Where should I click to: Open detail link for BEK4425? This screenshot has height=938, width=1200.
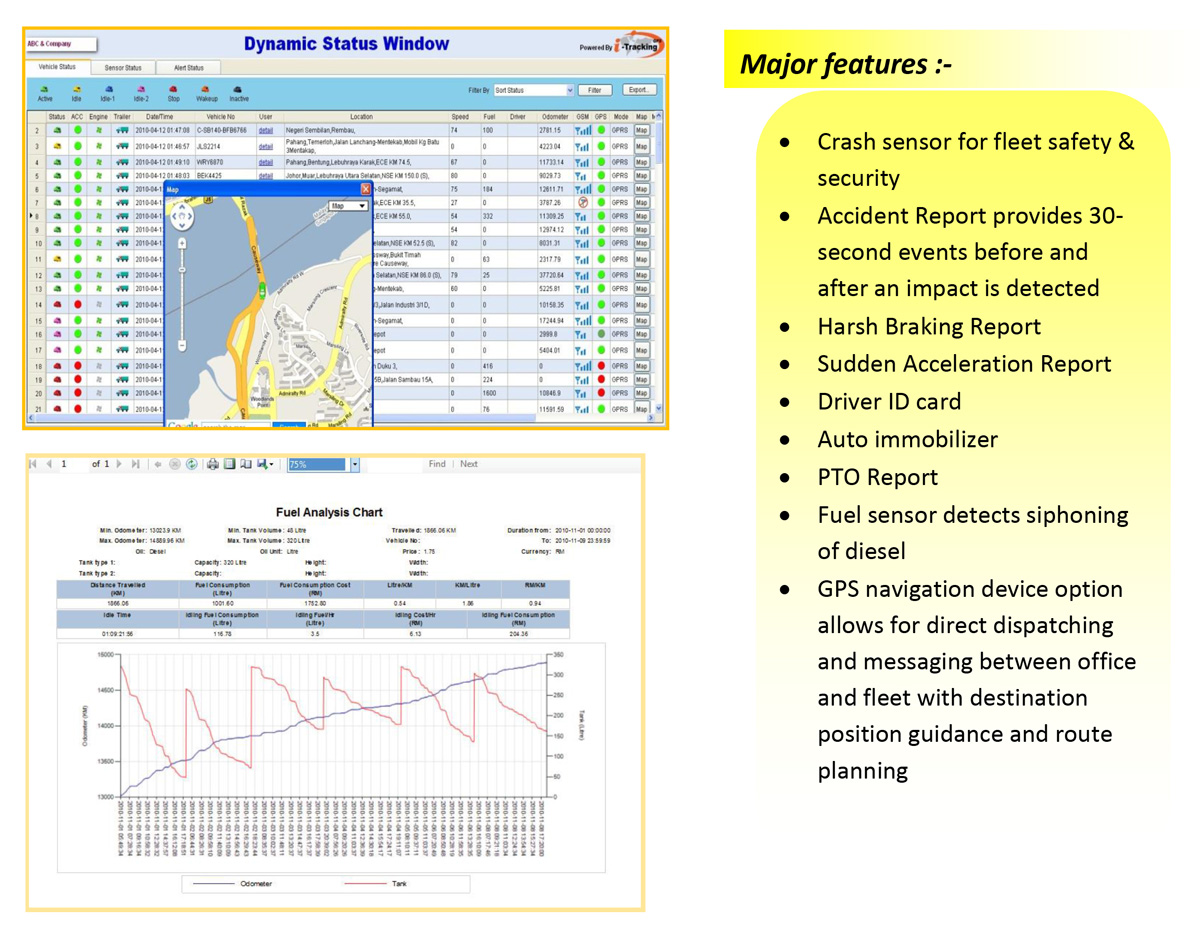pyautogui.click(x=265, y=175)
